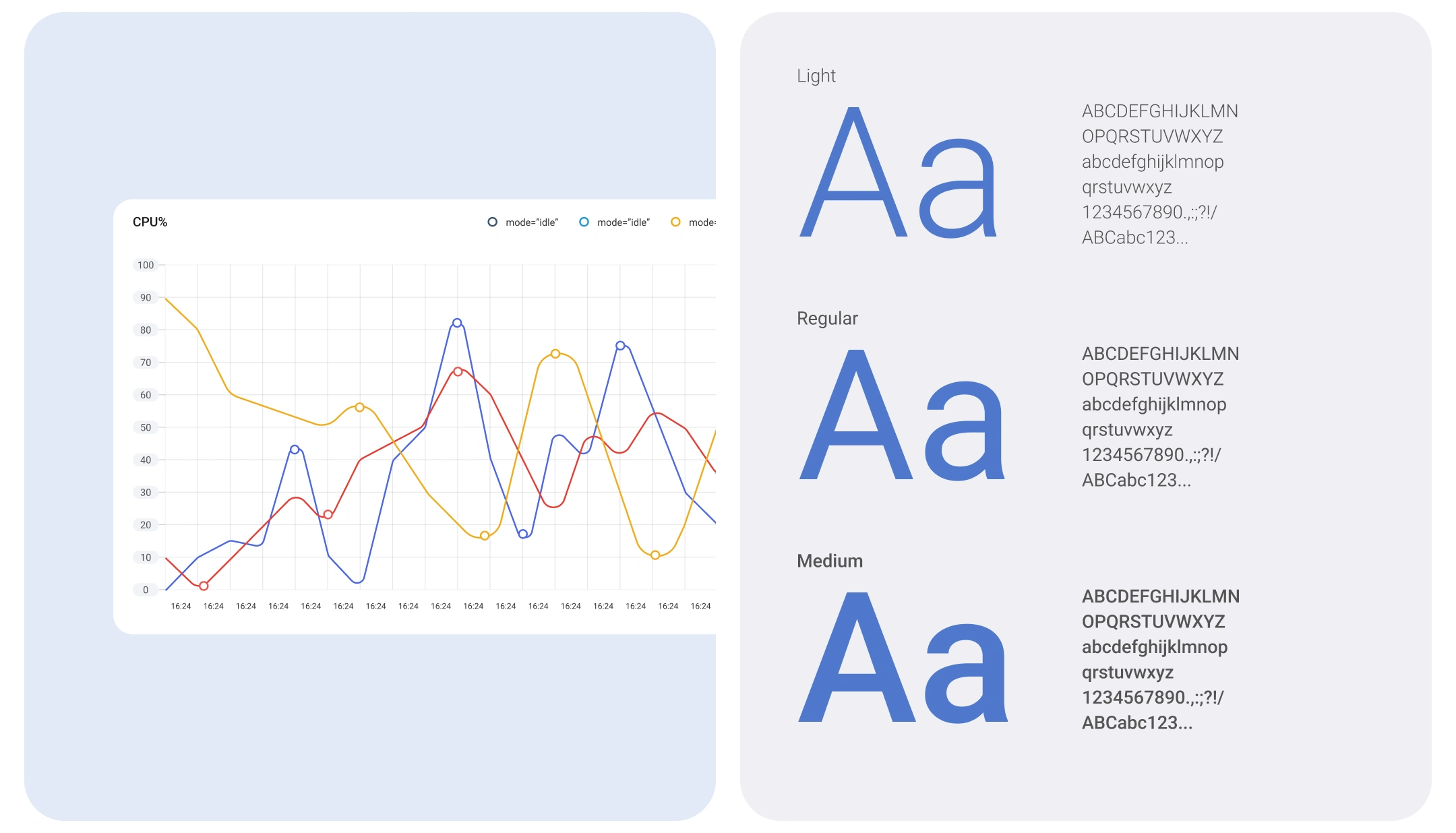The width and height of the screenshot is (1456, 833).
Task: Click the blue data point near 43
Action: [295, 450]
